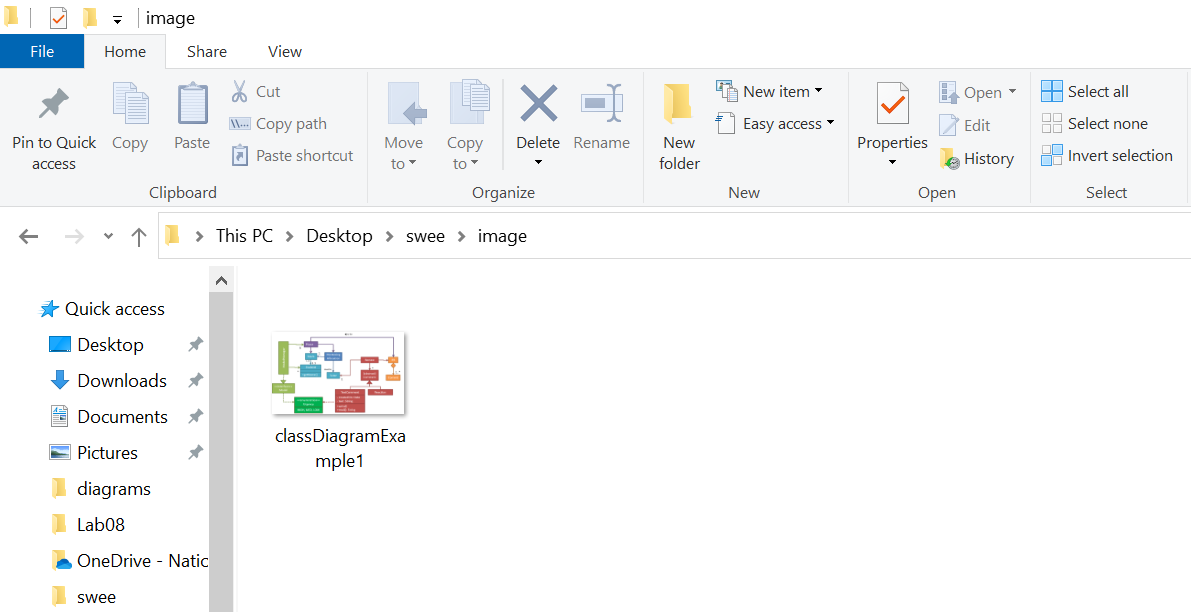Click the Forward navigation arrow
The width and height of the screenshot is (1191, 612).
click(74, 237)
